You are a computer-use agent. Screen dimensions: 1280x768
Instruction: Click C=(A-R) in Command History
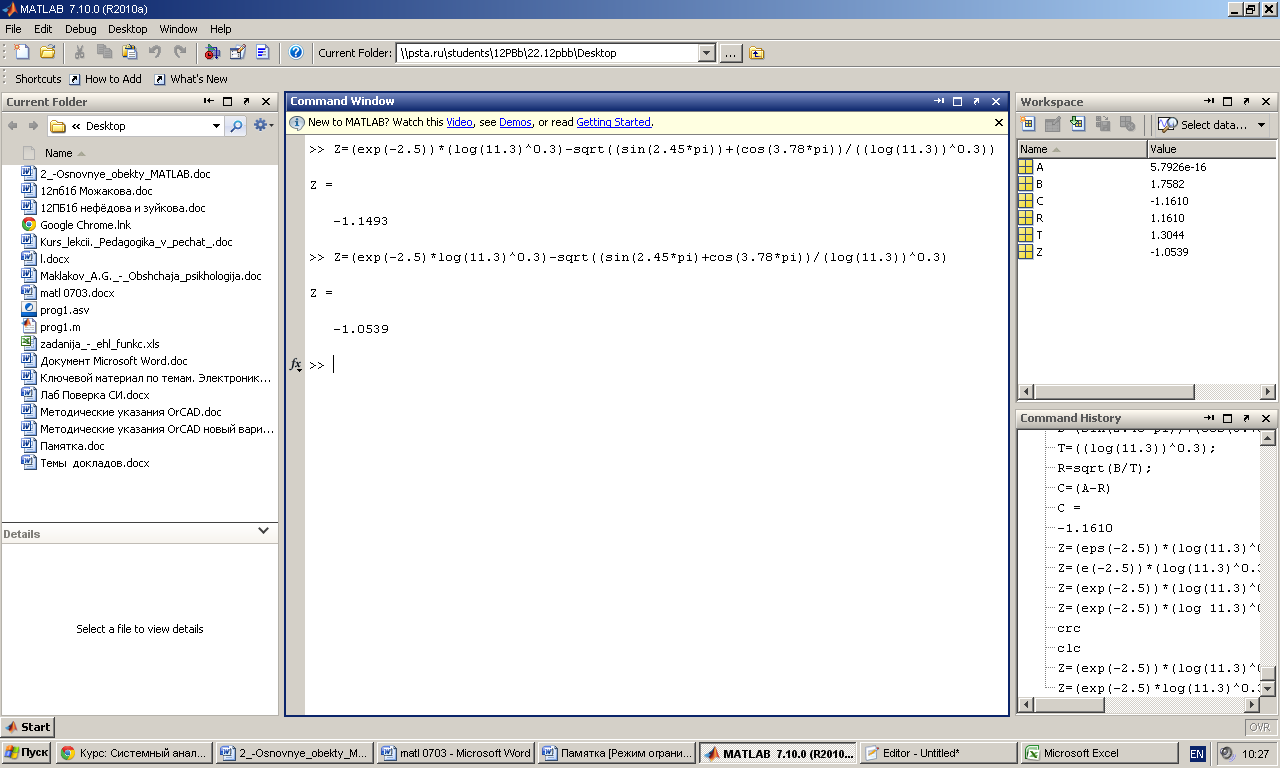(1084, 488)
